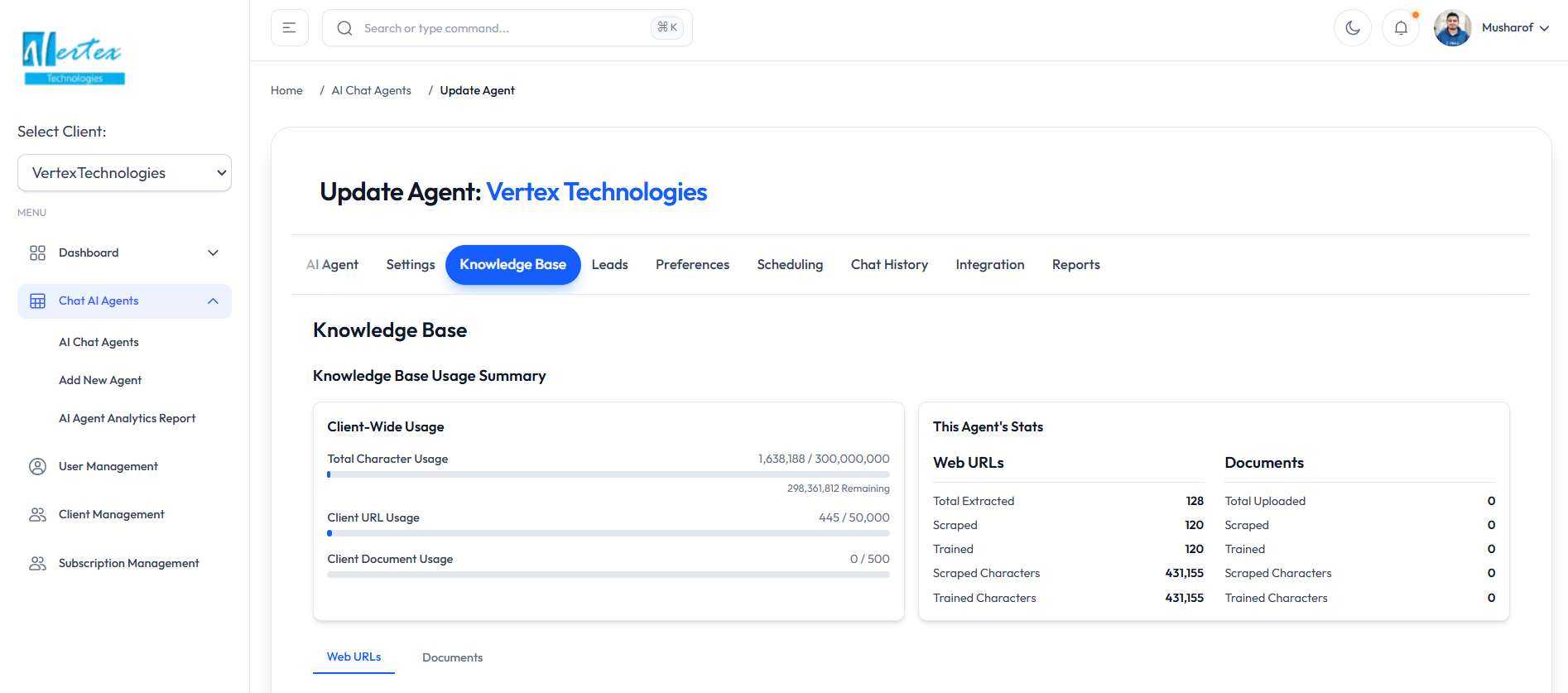Switch to the Settings tab
Screen dimensions: 1568x693
(x=410, y=264)
